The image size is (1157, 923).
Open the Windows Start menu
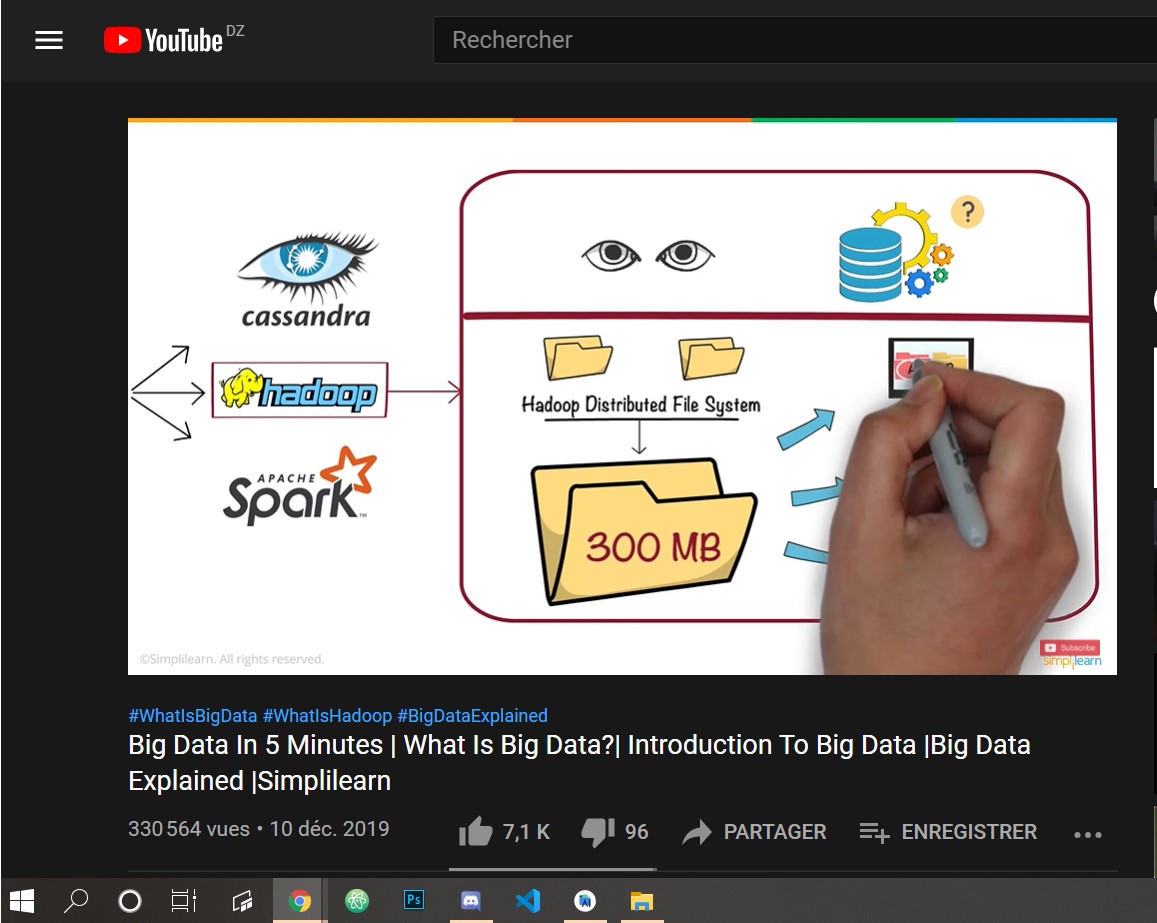(x=22, y=901)
